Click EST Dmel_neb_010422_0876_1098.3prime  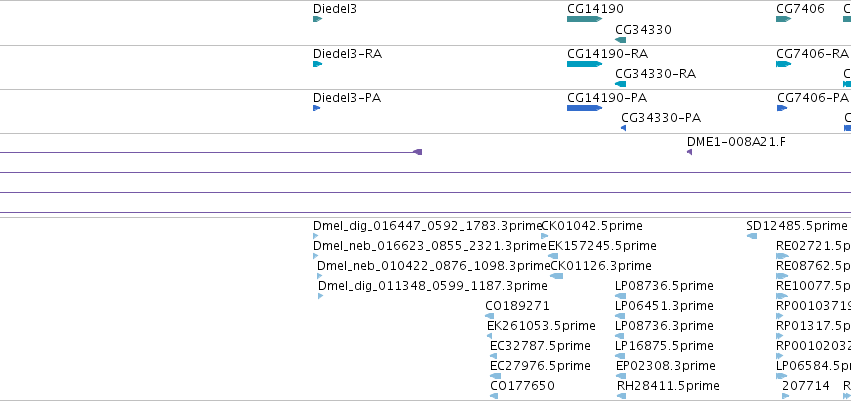point(434,266)
